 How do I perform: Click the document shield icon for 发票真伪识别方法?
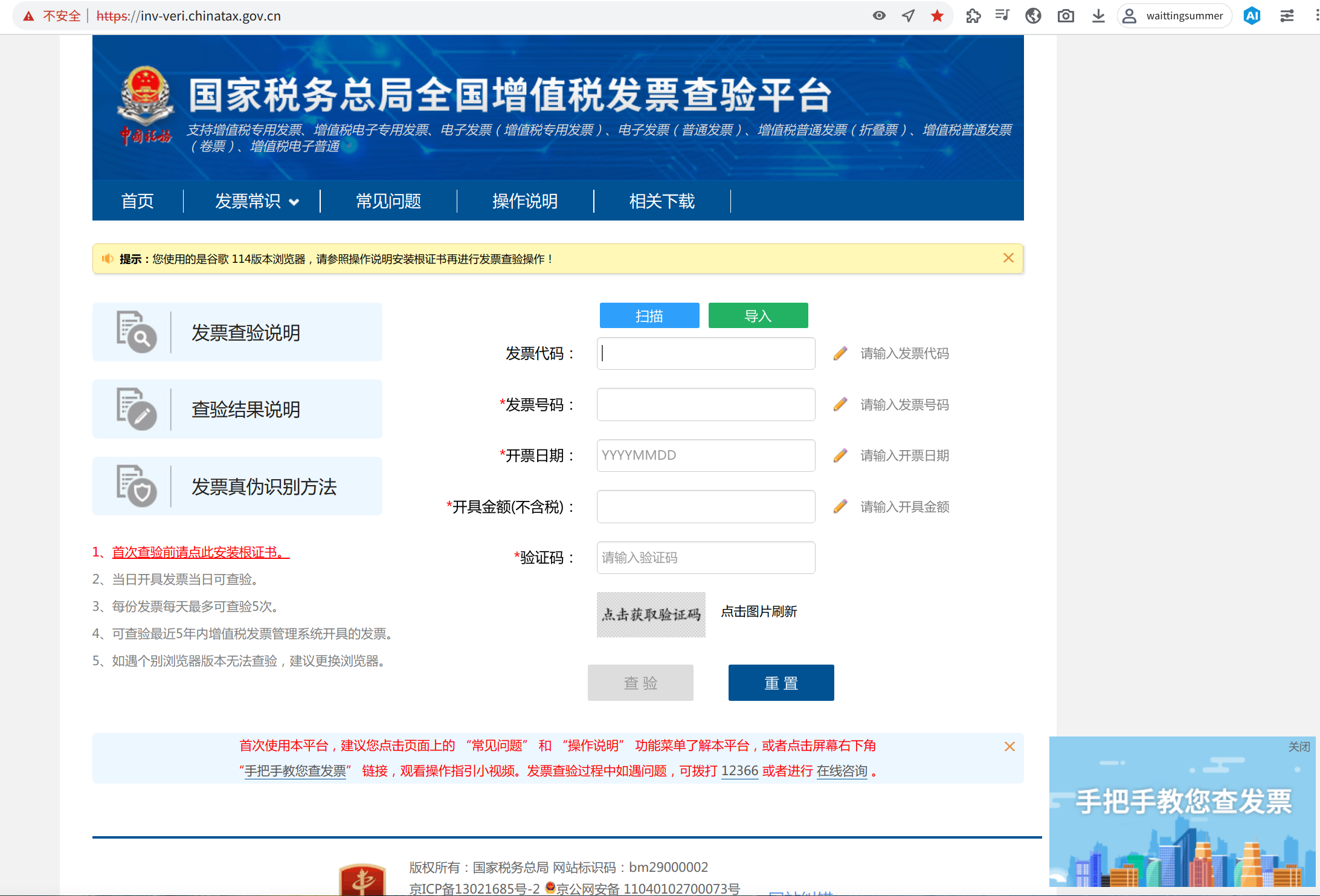coord(137,486)
